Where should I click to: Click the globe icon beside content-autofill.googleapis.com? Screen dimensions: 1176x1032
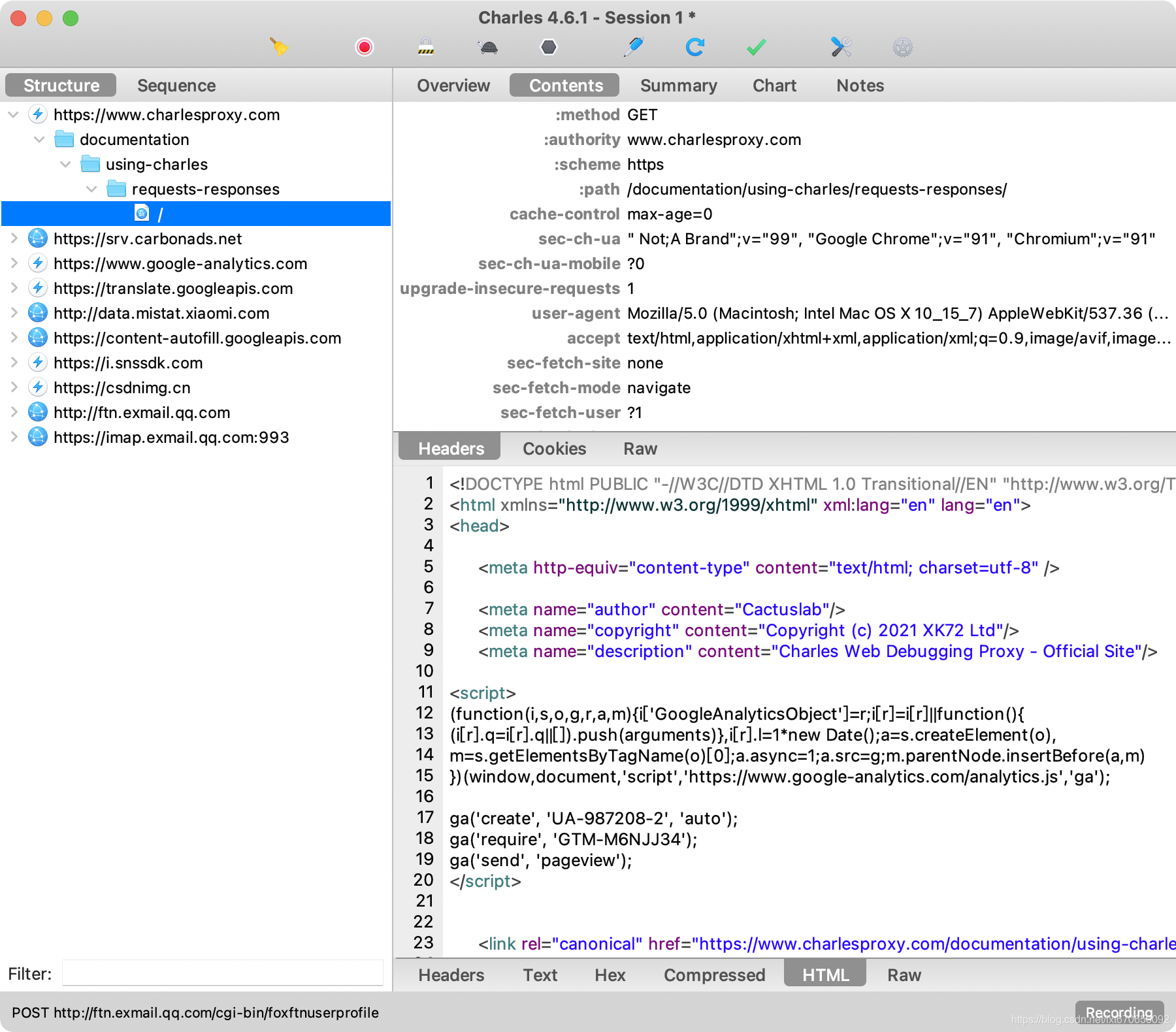pos(38,338)
